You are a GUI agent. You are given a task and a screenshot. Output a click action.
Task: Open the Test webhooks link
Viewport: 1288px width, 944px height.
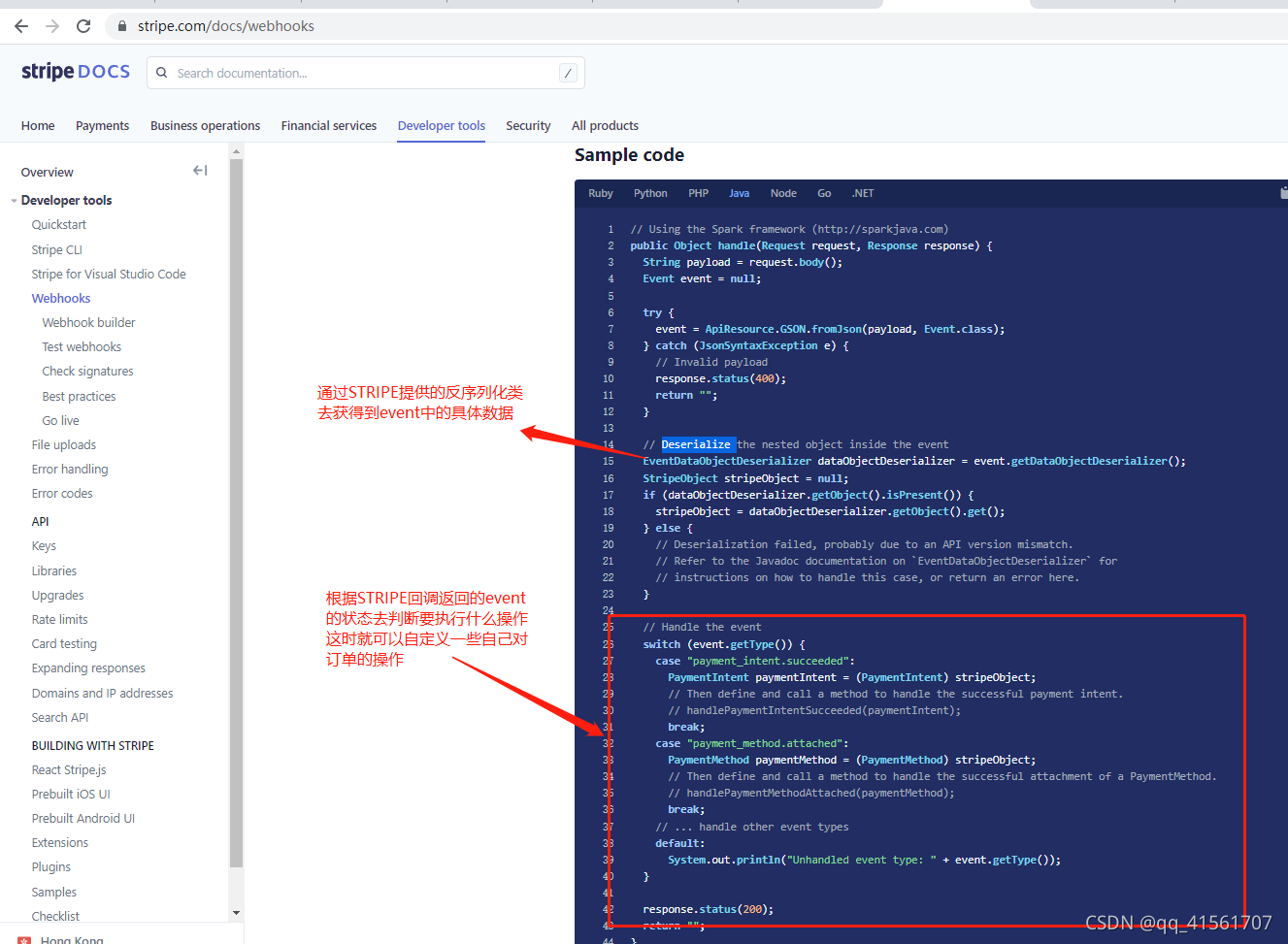coord(82,346)
